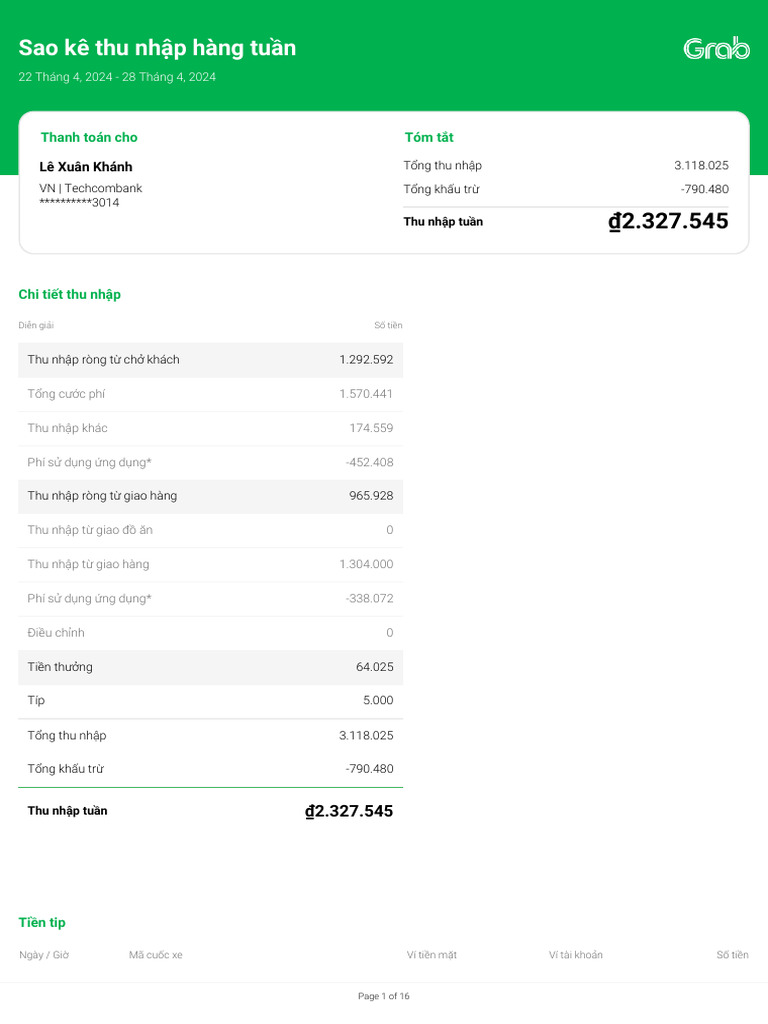The image size is (768, 1024).
Task: Click the statement title 'Sao kê thu nhập hàng tuần'
Action: [157, 48]
